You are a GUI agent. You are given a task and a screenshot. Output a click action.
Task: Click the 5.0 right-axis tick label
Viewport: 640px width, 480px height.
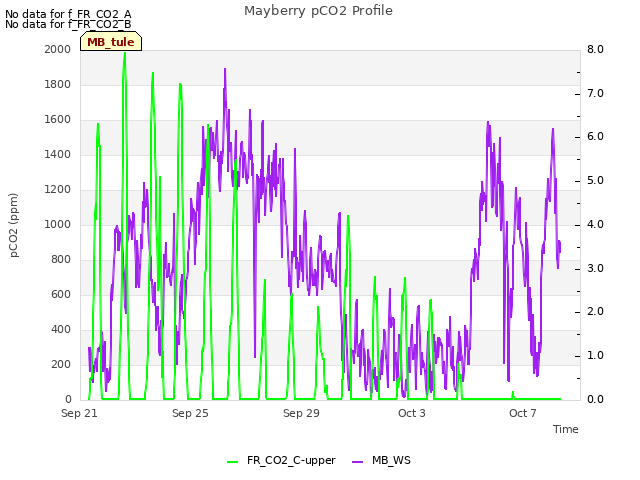tap(596, 181)
